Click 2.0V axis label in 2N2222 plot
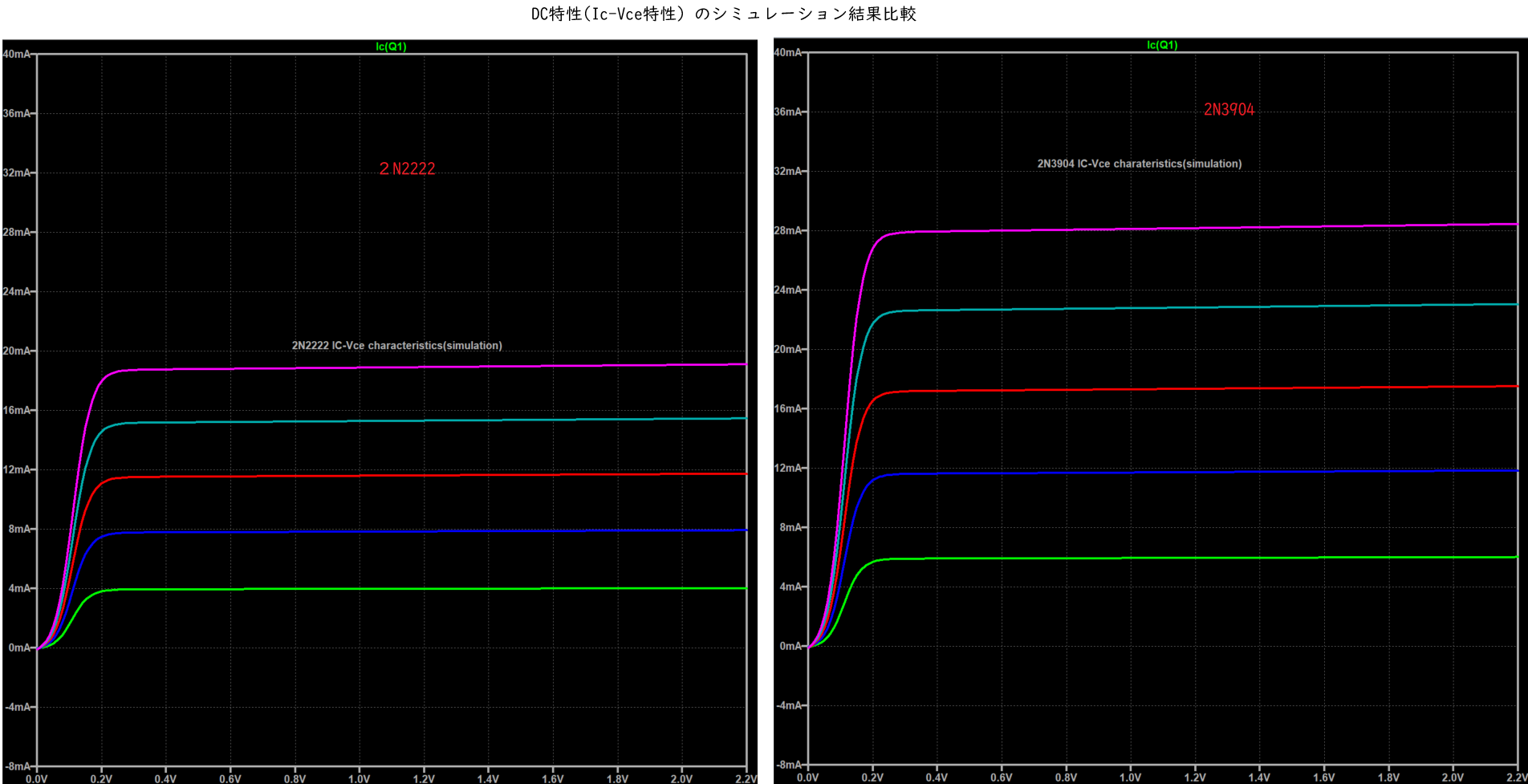The image size is (1528, 784). click(x=681, y=779)
